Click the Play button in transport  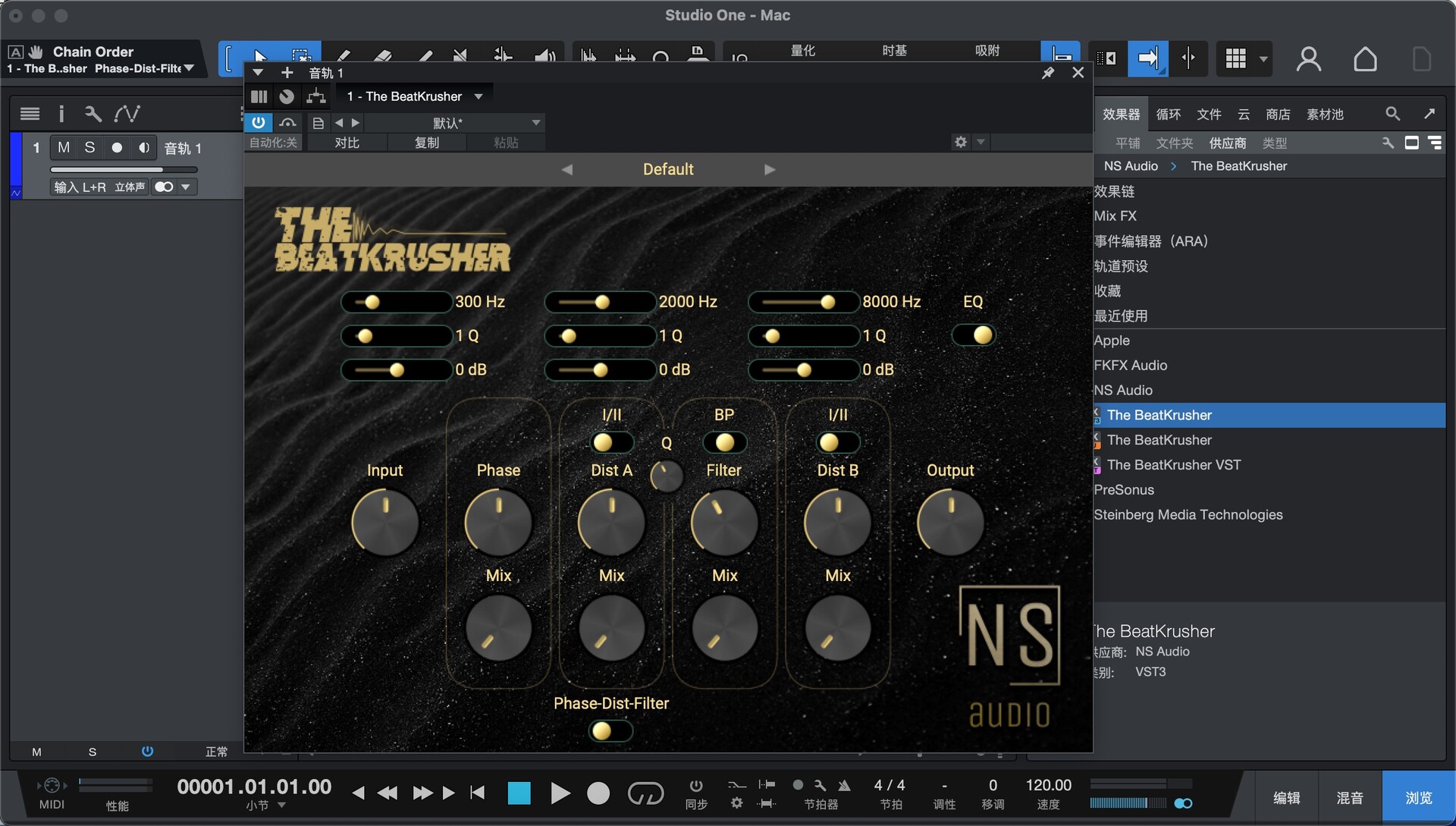click(x=560, y=793)
